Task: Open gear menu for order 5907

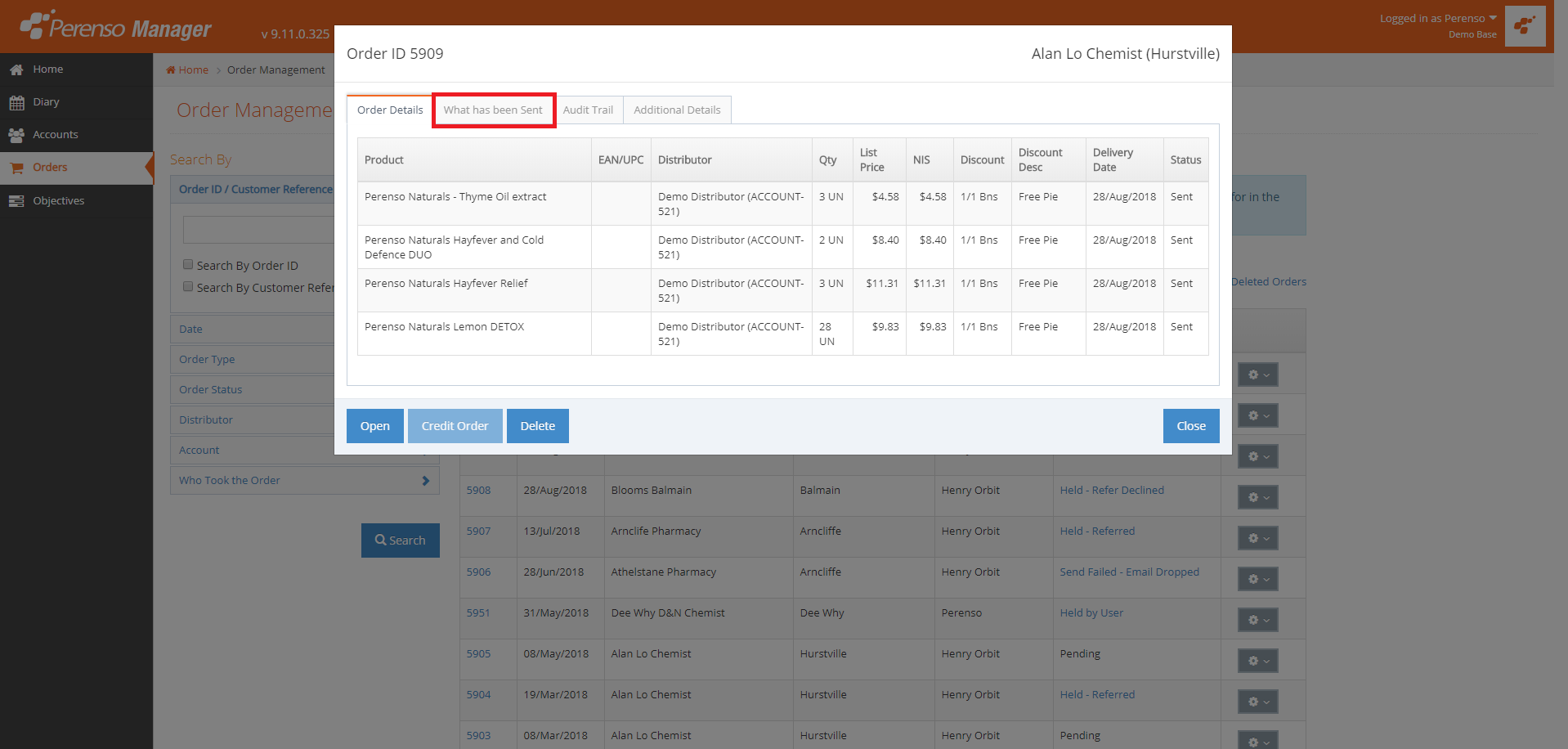Action: point(1257,538)
